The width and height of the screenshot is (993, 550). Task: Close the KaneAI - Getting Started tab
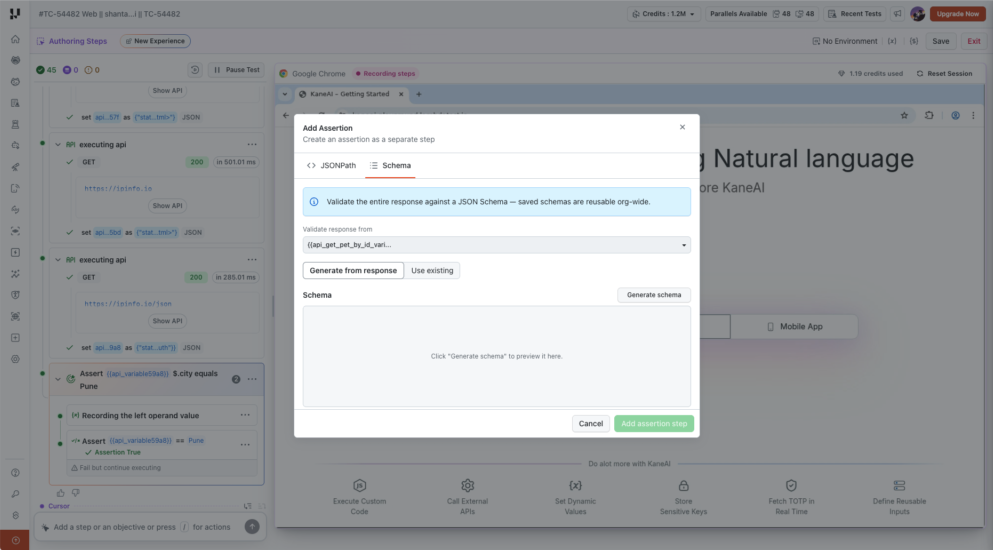401,94
